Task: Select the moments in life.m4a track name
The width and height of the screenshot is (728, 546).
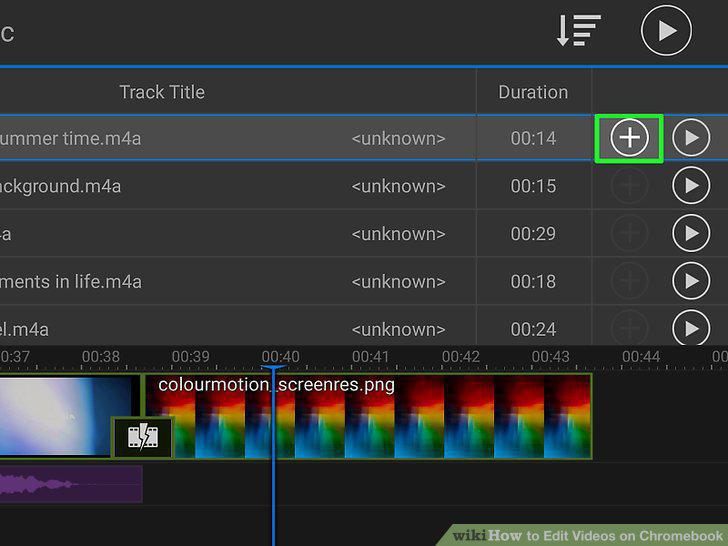Action: (x=71, y=281)
